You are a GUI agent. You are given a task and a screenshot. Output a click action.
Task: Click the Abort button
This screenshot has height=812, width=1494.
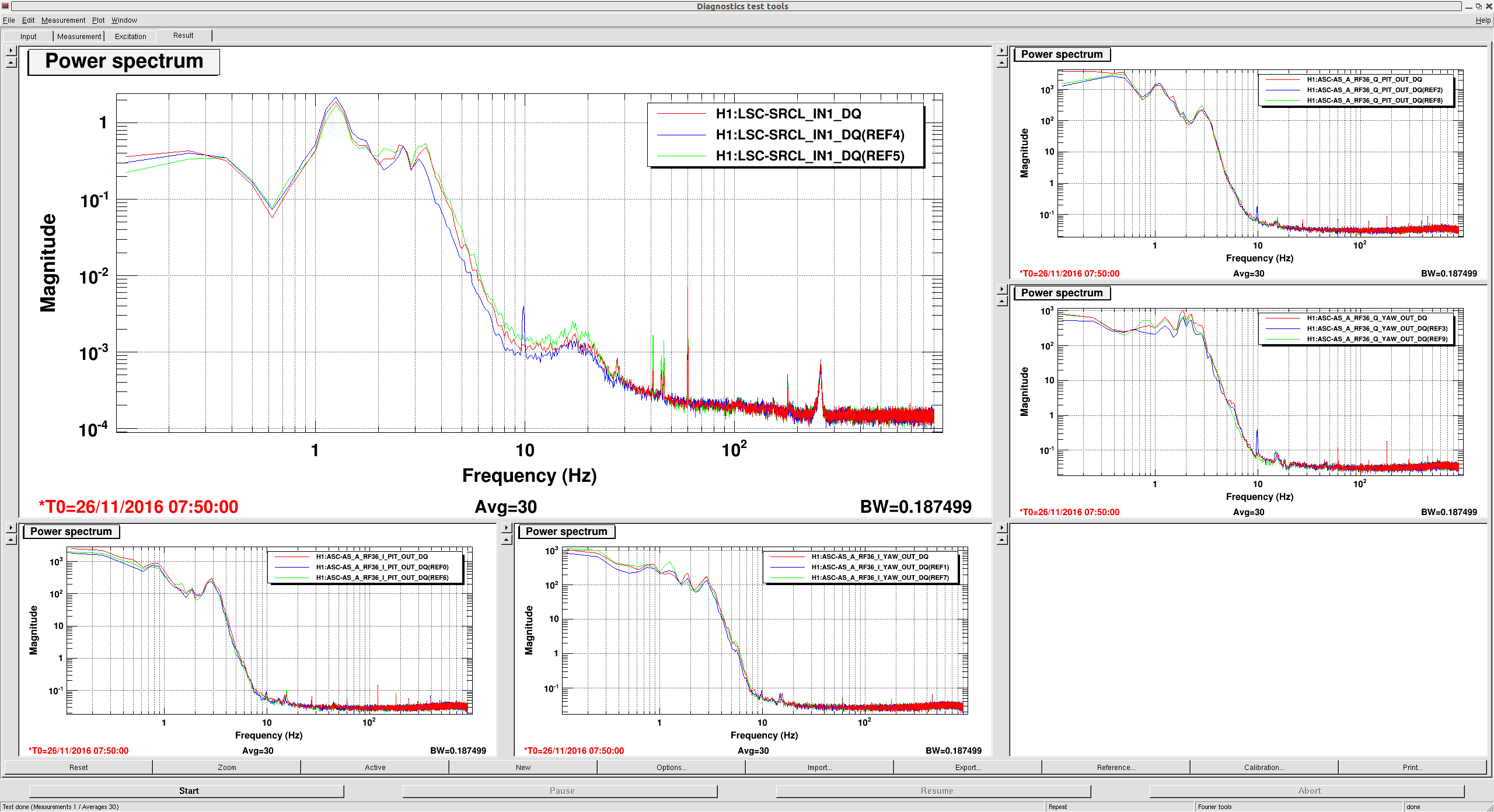[1307, 790]
